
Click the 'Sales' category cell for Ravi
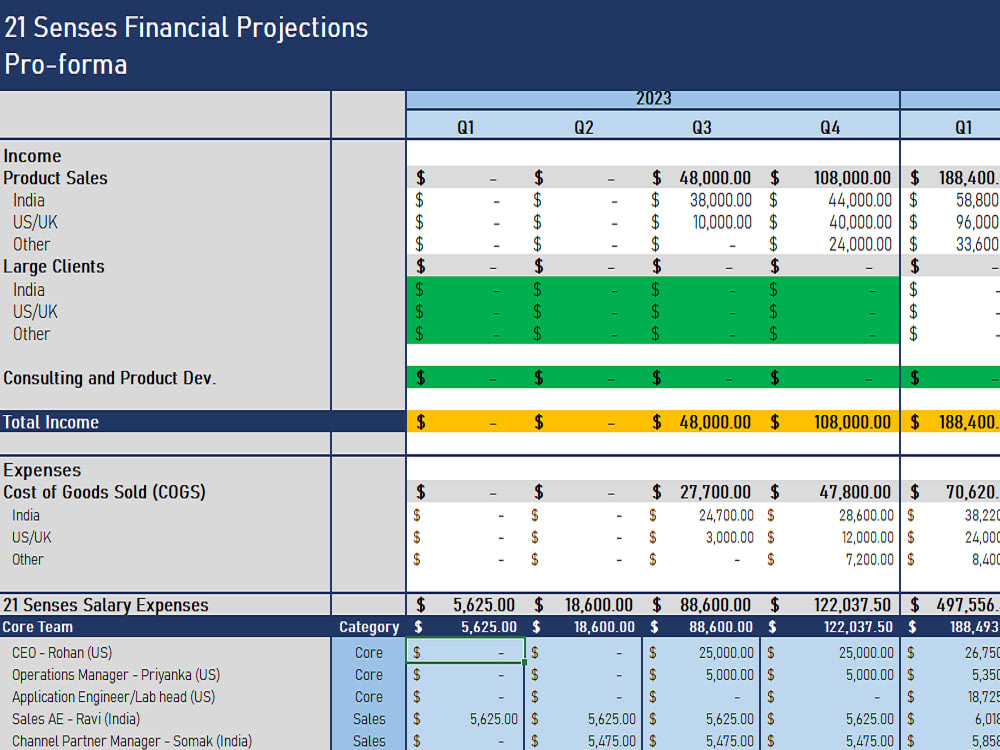point(369,719)
